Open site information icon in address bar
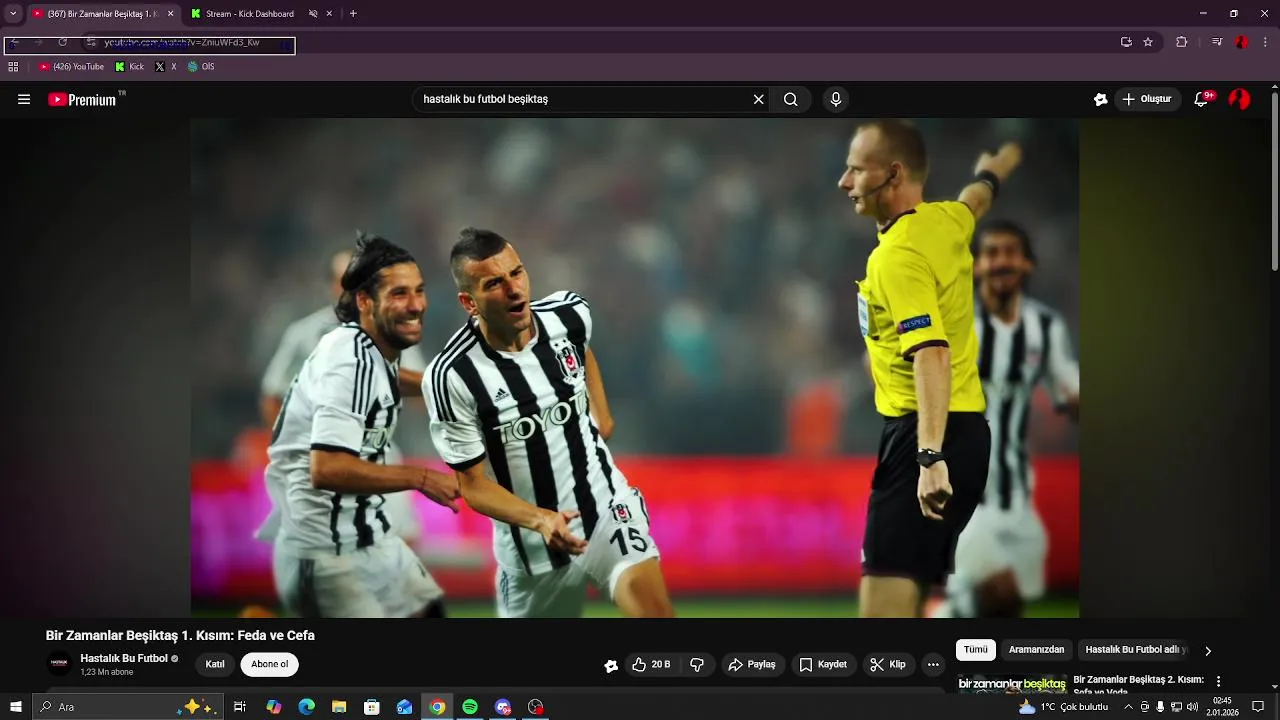Screen dimensions: 1280x720 tap(91, 42)
